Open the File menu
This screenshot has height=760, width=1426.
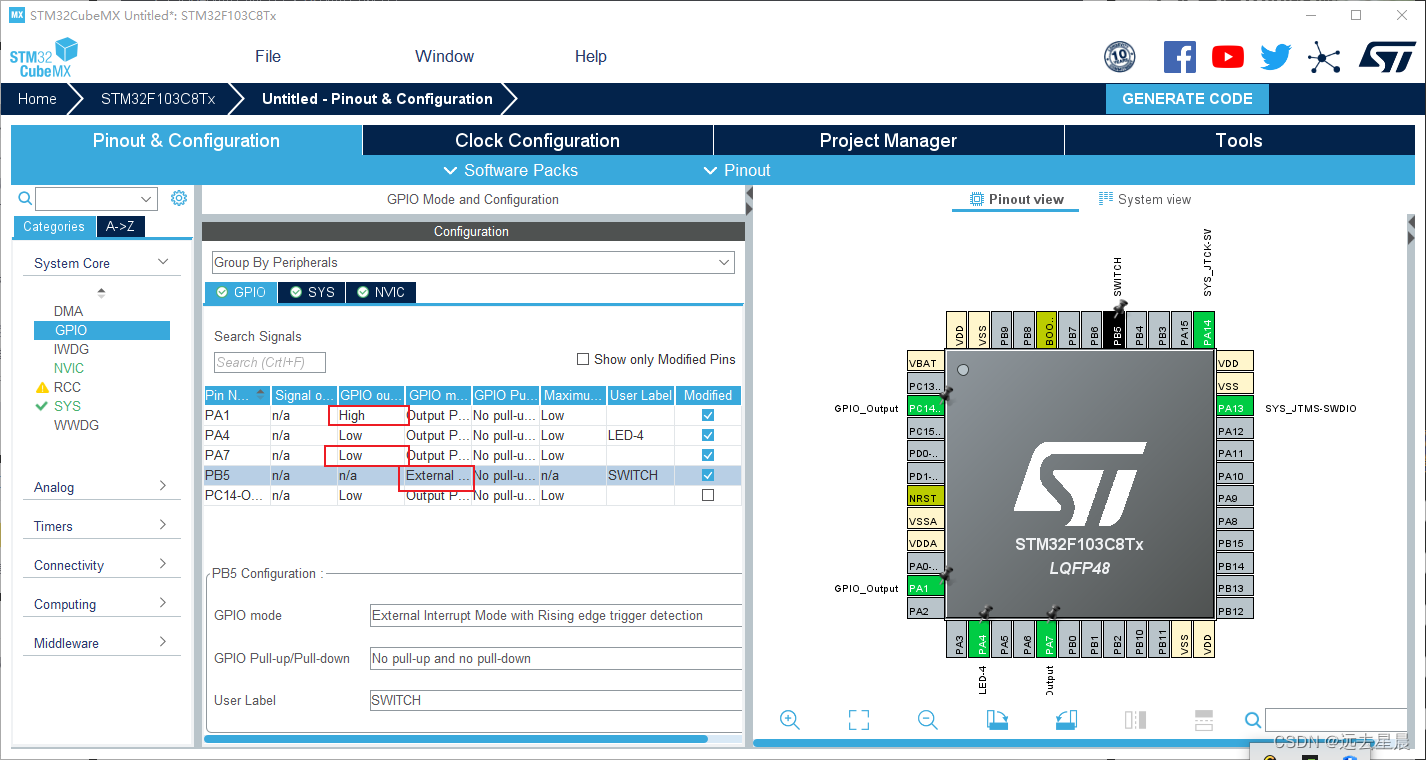(268, 56)
